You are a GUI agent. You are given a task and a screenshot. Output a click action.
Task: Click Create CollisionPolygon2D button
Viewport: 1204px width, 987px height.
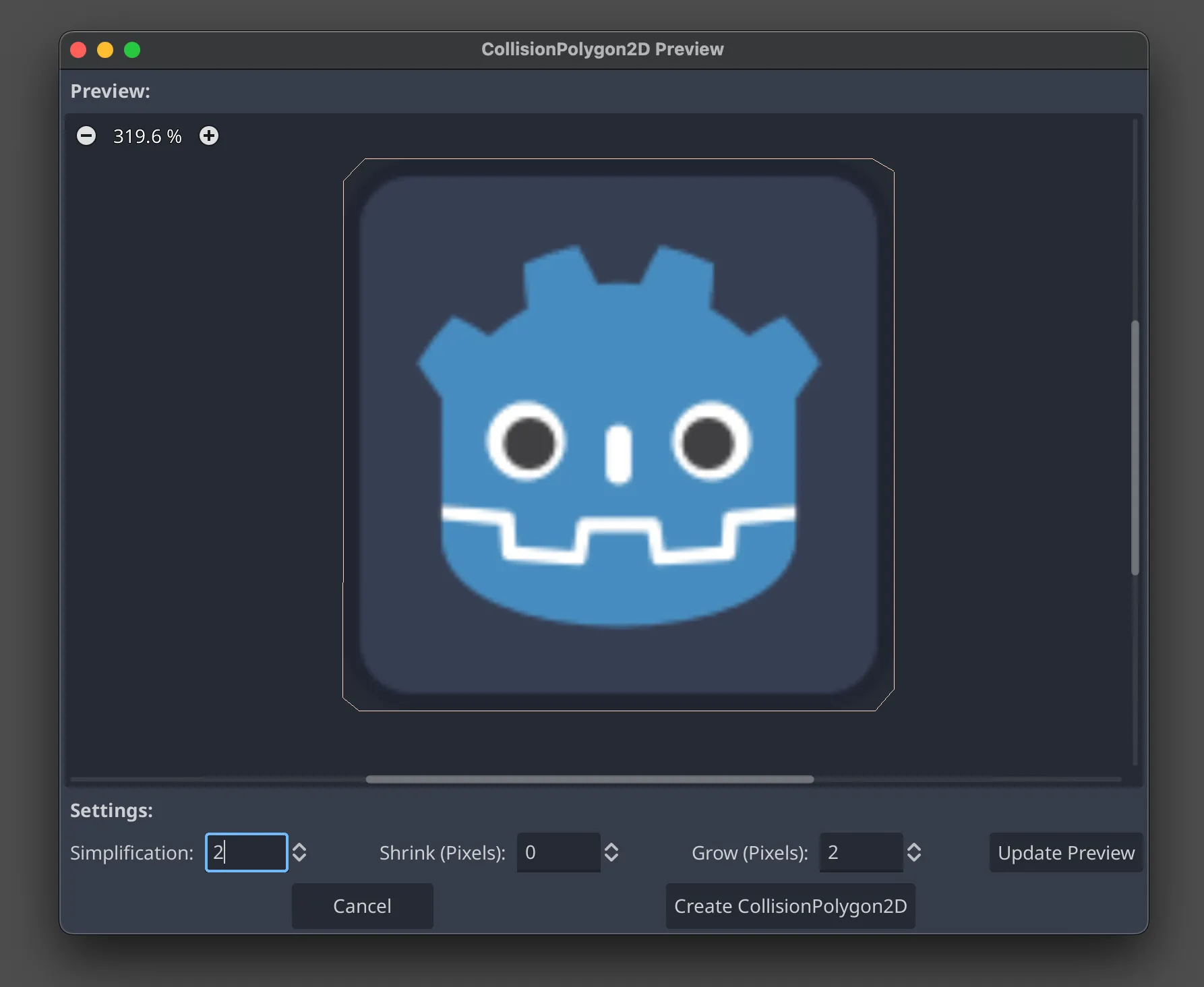pyautogui.click(x=790, y=905)
